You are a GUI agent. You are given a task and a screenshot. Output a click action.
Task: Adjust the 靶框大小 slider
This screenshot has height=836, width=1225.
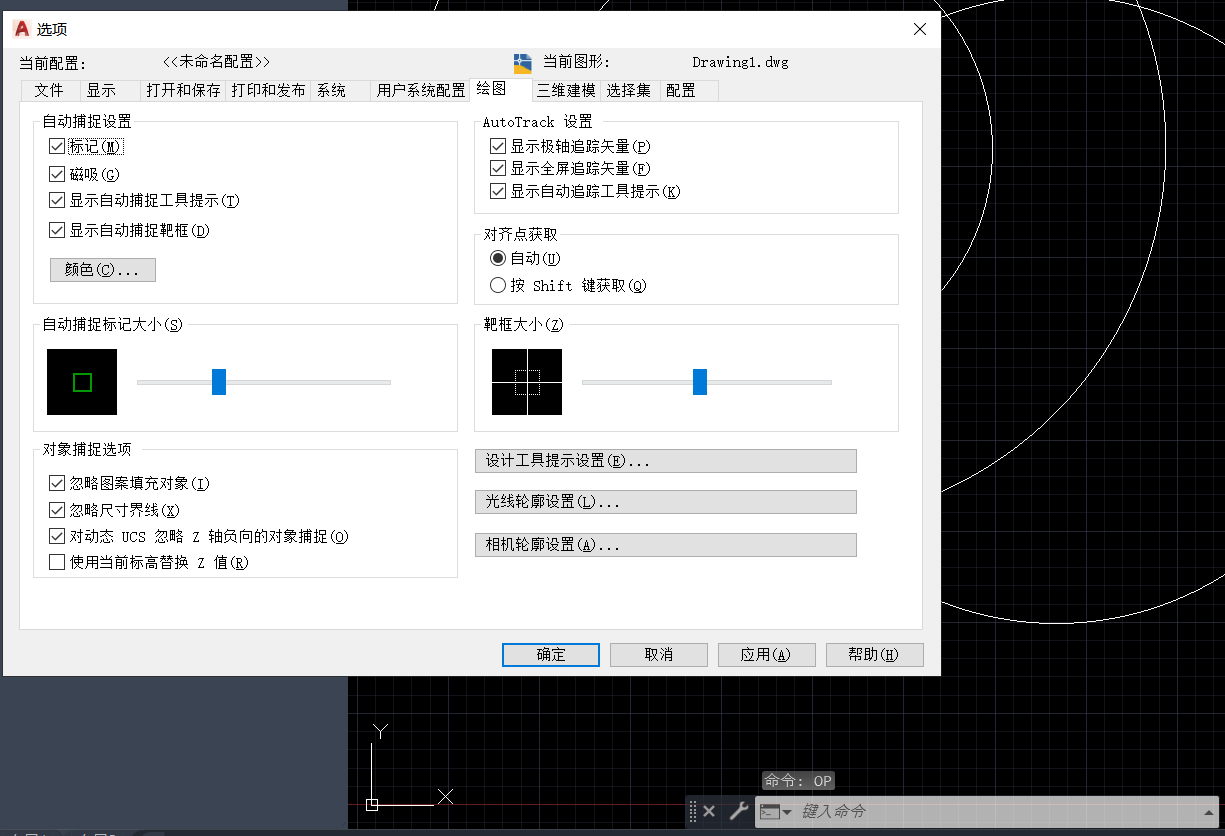pyautogui.click(x=701, y=381)
